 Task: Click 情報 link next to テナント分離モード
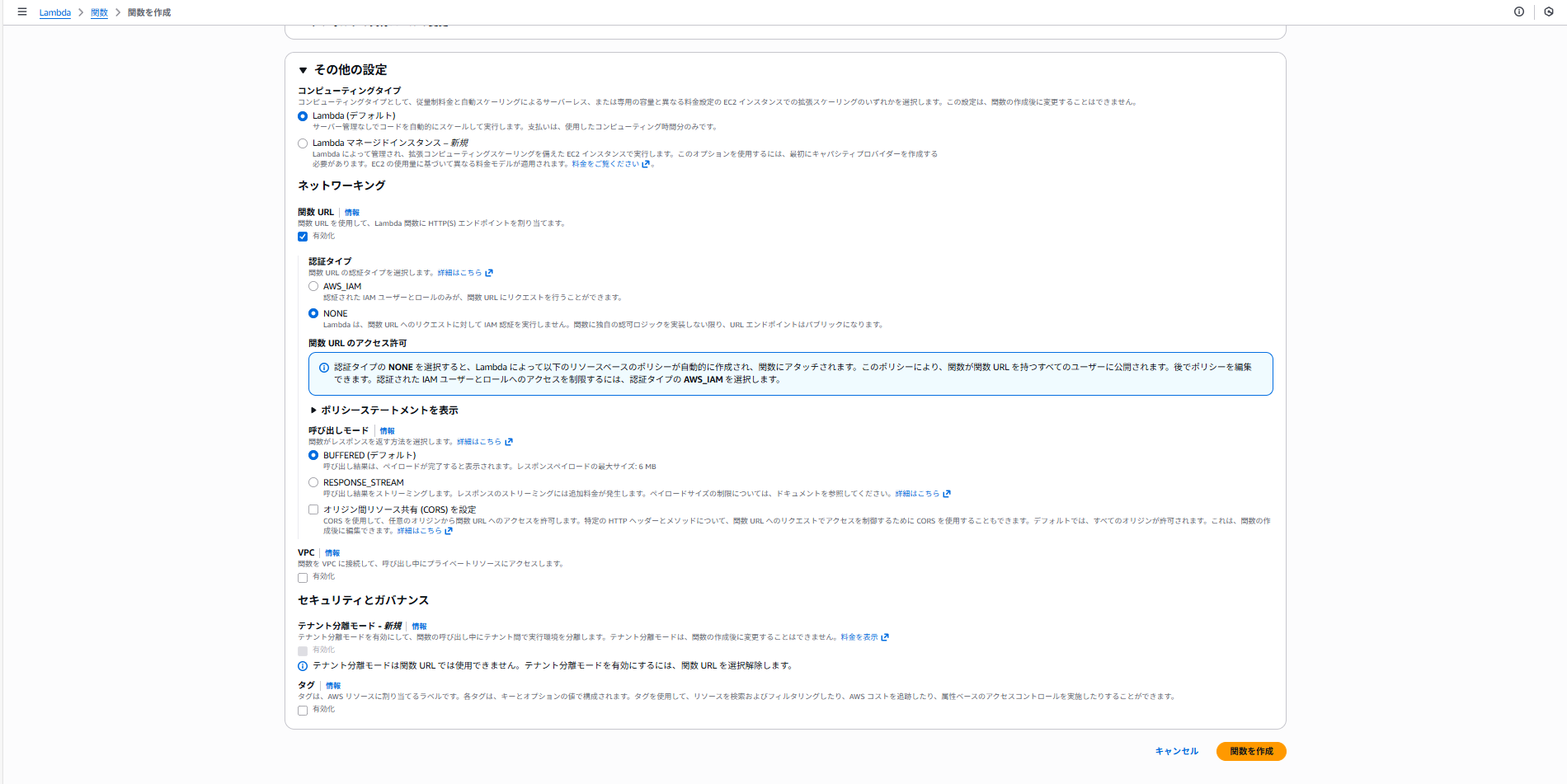[420, 627]
